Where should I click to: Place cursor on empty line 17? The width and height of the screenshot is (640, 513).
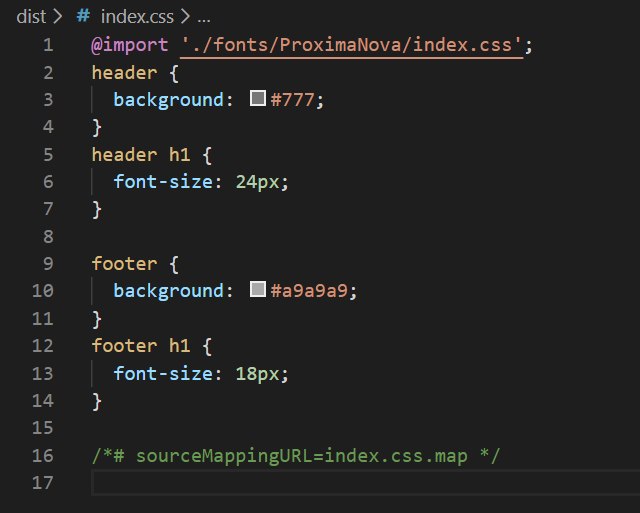click(x=365, y=483)
